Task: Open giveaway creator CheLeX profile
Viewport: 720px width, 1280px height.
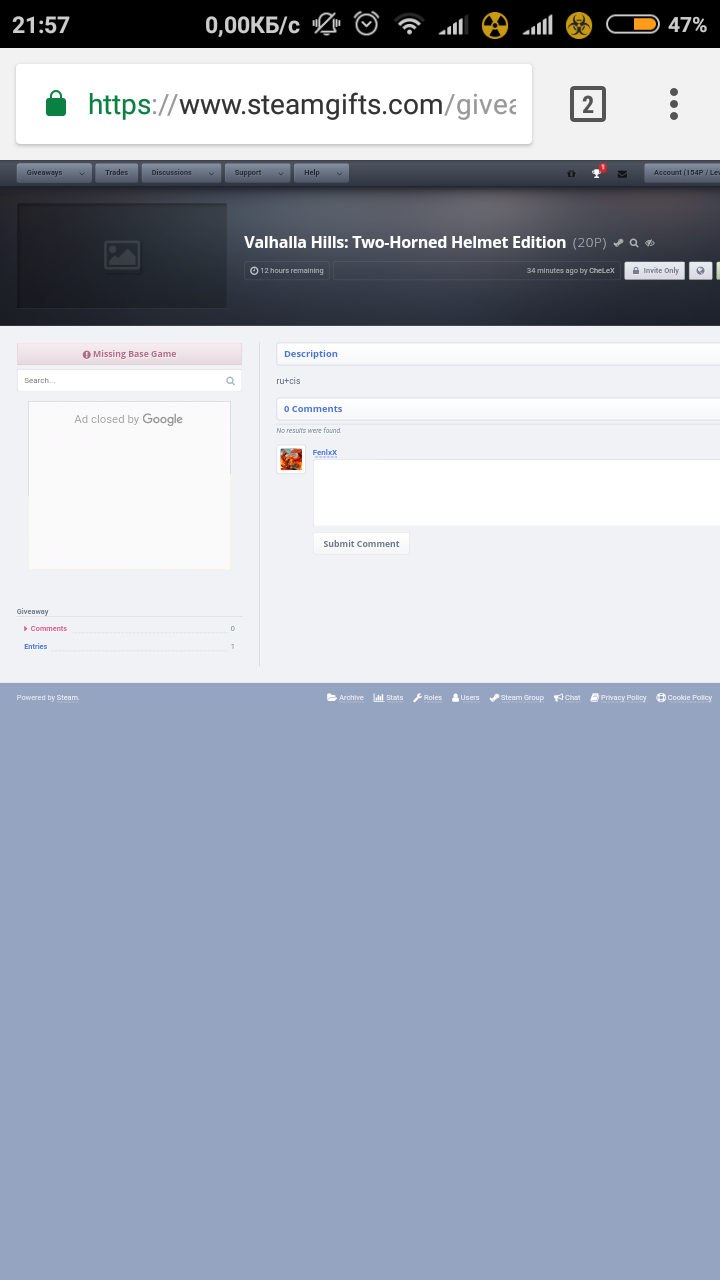Action: click(602, 271)
